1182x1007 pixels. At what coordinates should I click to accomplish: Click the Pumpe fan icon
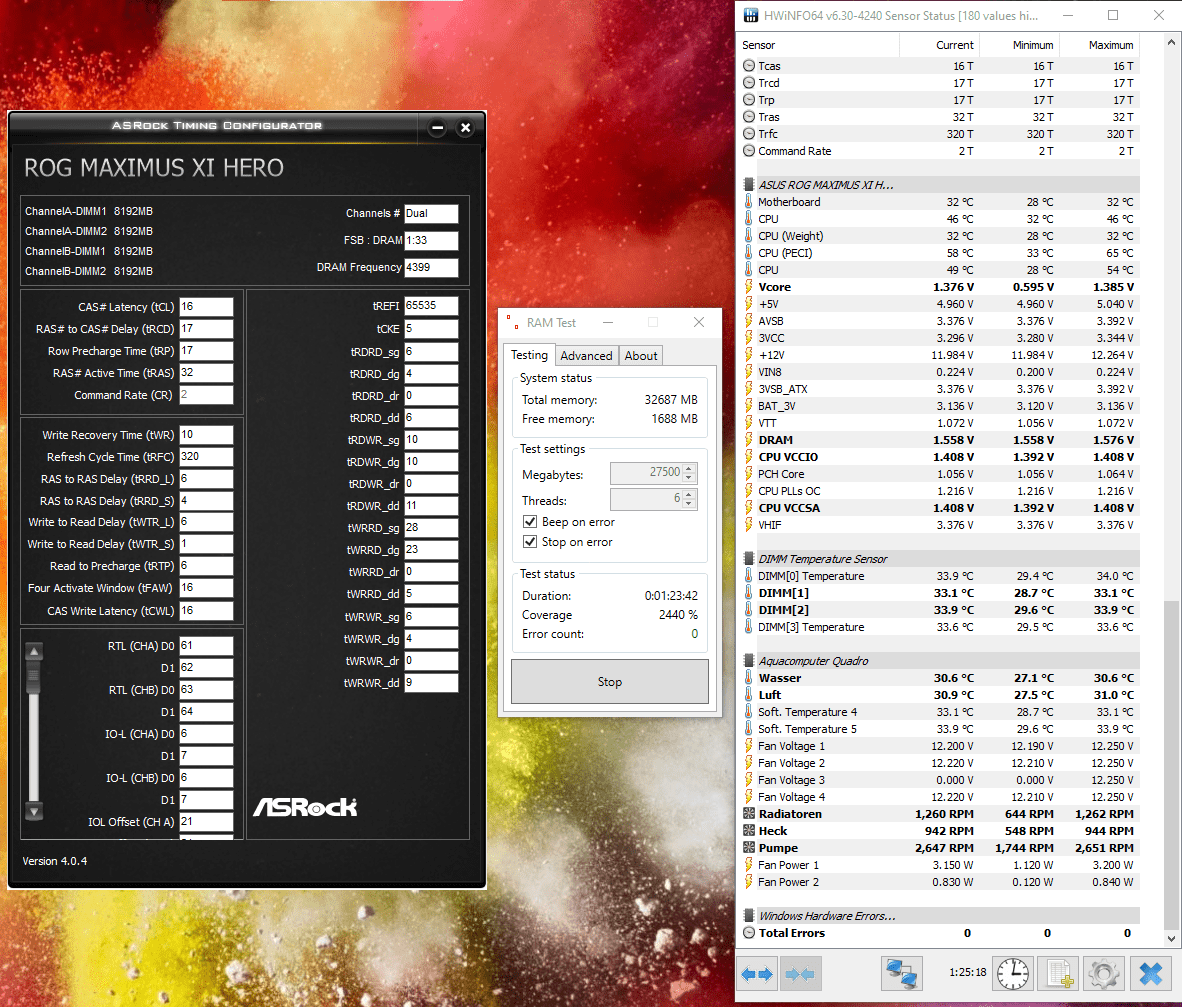(x=749, y=848)
